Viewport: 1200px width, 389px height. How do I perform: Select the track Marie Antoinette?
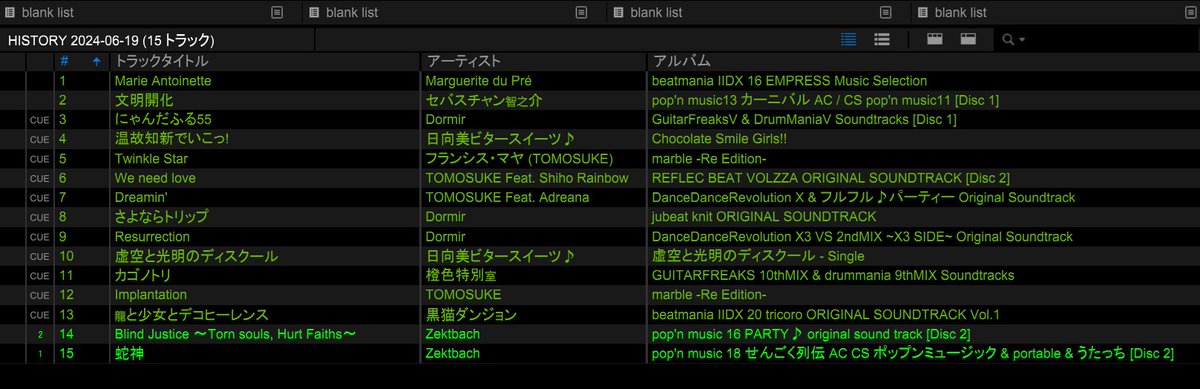163,81
